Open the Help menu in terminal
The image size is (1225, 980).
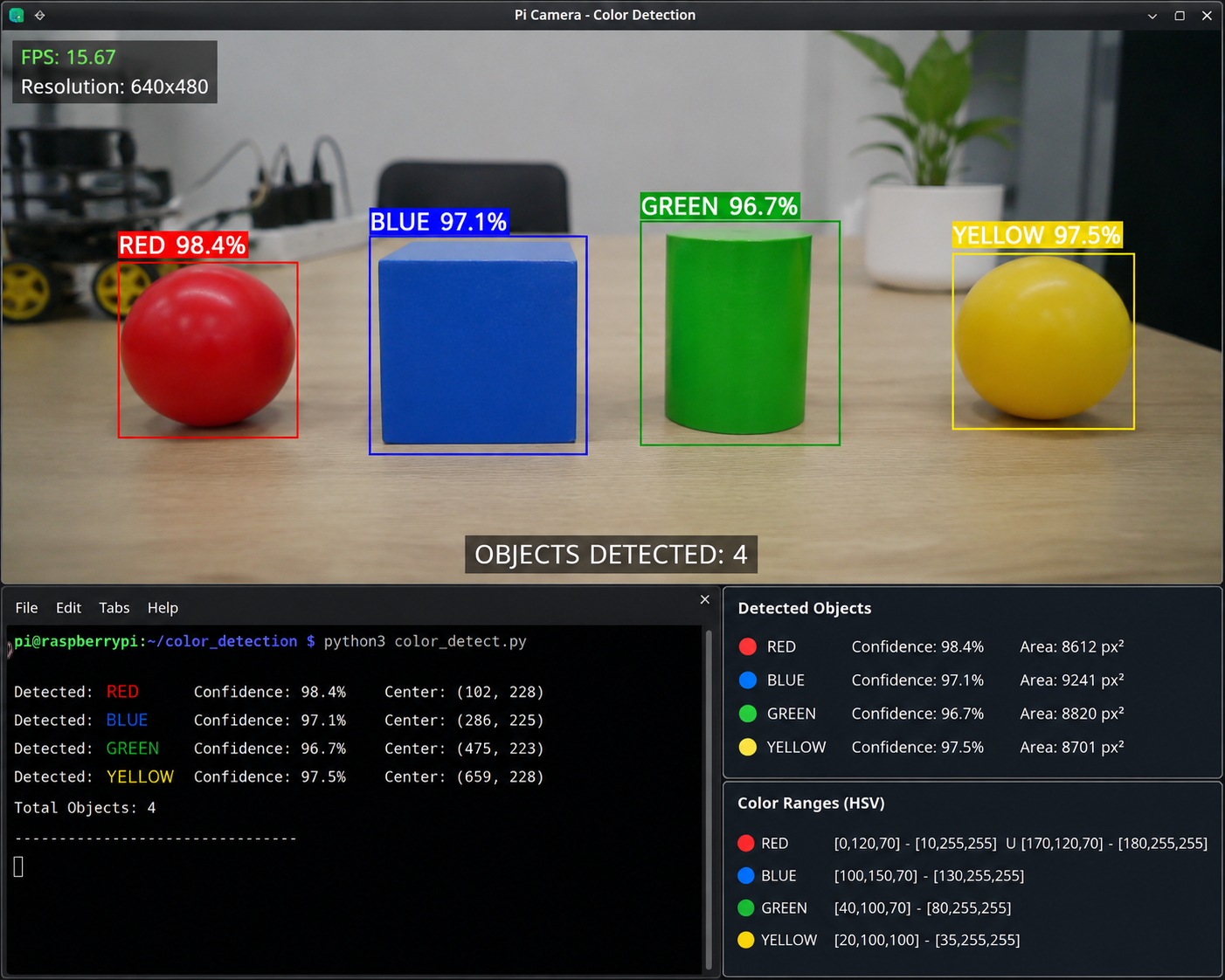(x=163, y=608)
